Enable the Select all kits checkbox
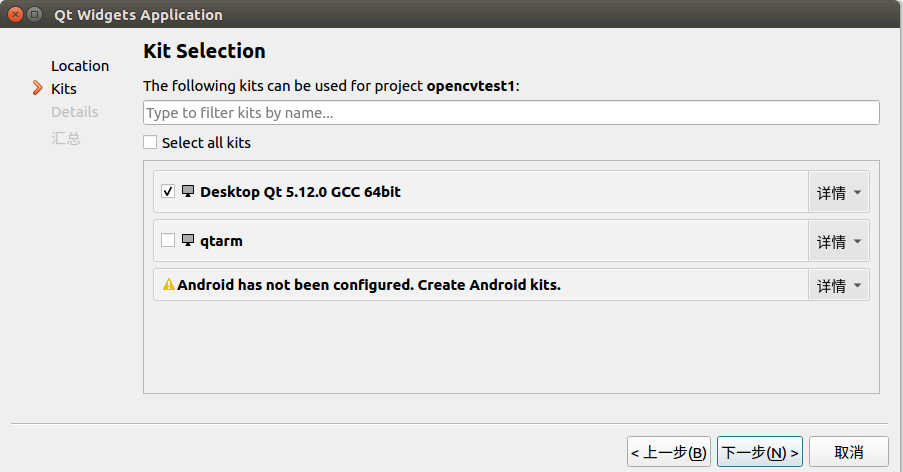Viewport: 903px width, 472px height. coord(150,142)
